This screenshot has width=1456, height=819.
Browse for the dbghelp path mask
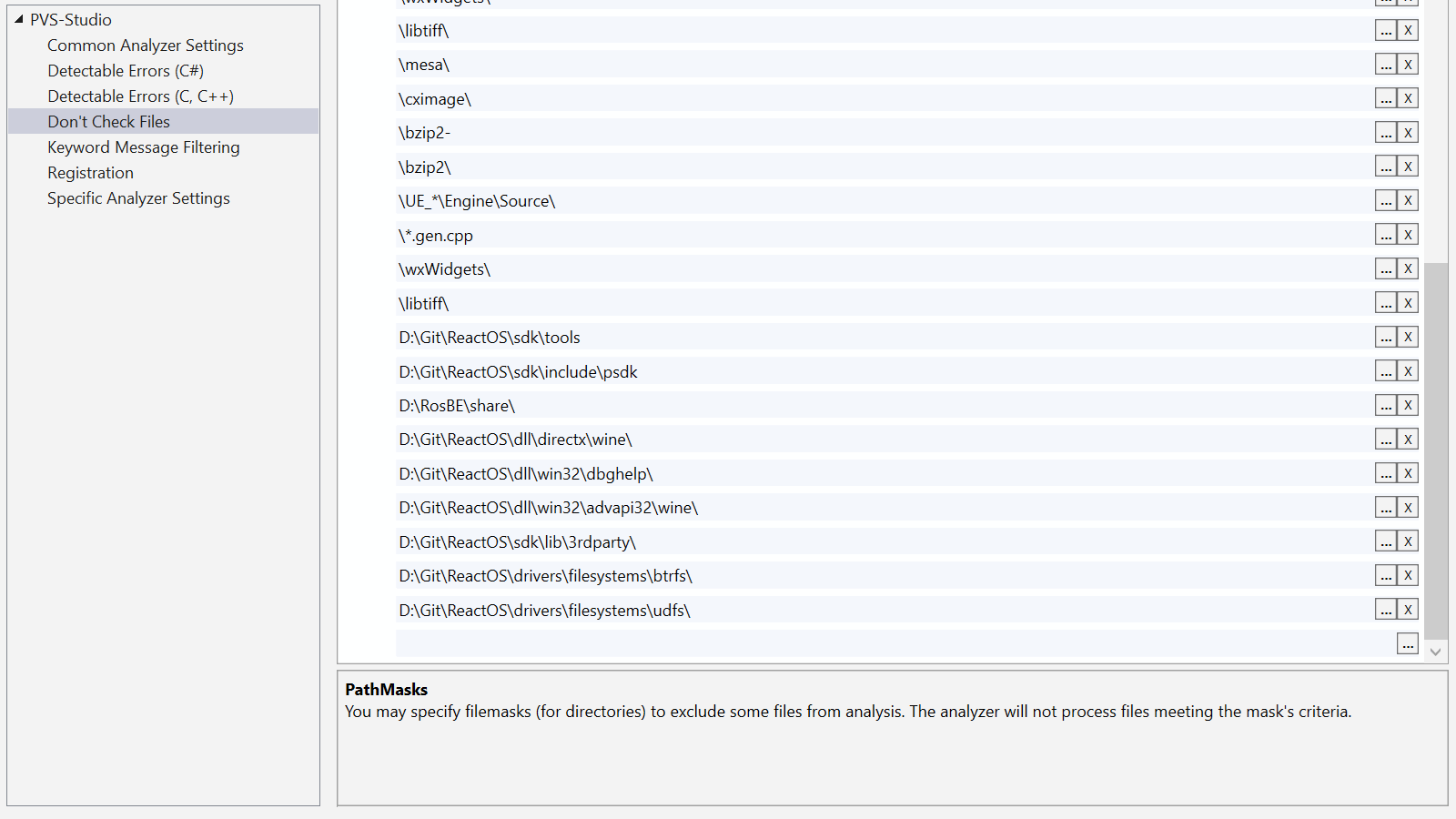tap(1385, 472)
